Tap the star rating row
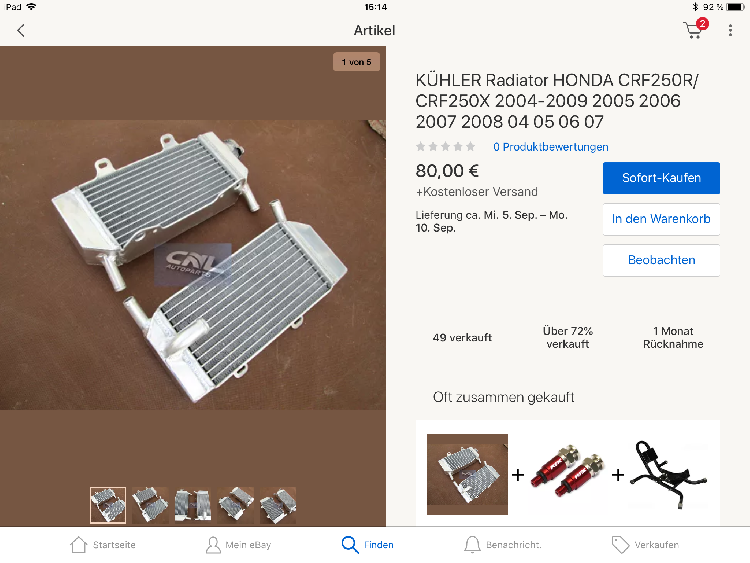 (445, 146)
